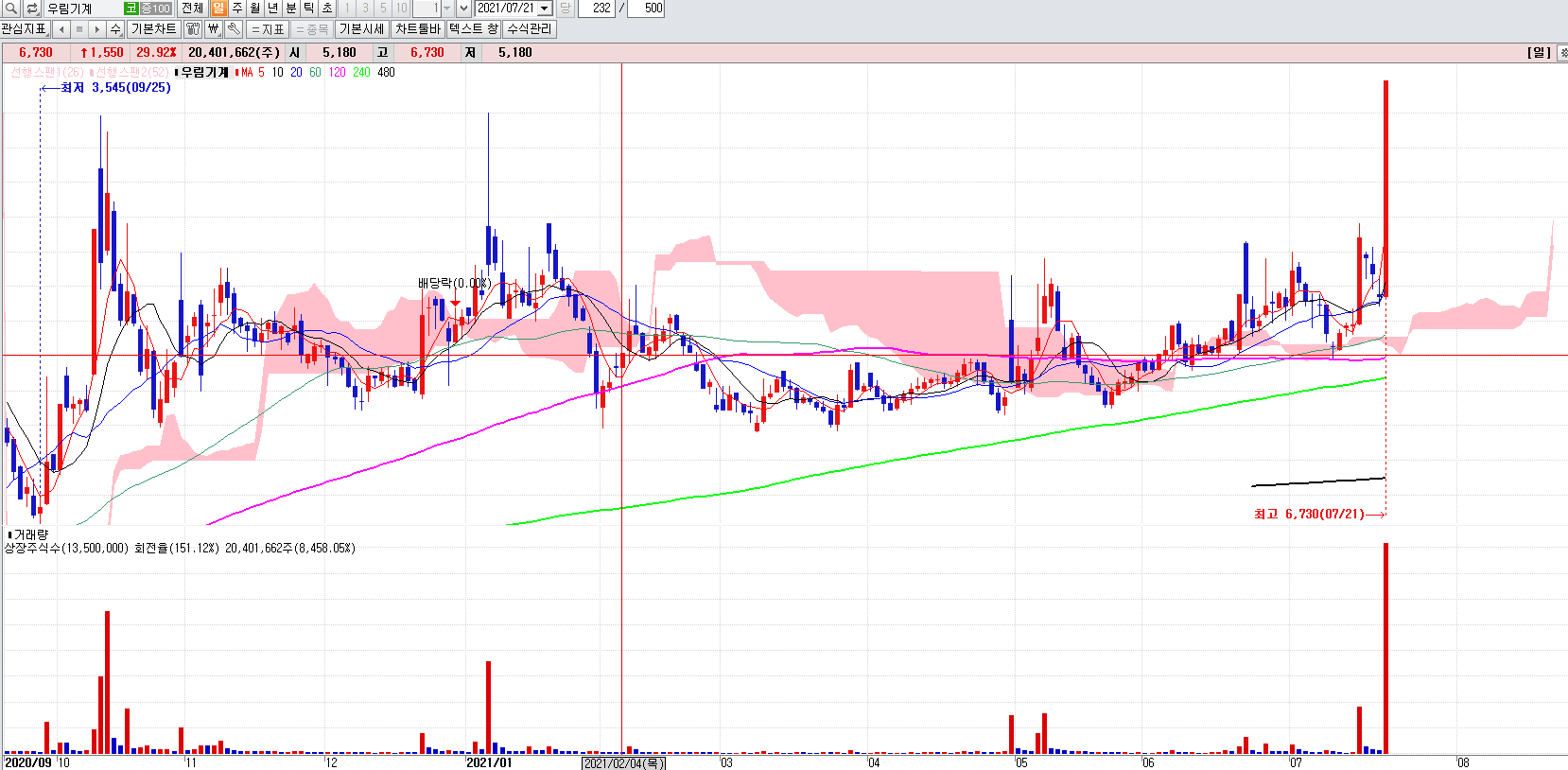Click the refresh/swap arrows icon
The image size is (1568, 770).
tap(32, 9)
